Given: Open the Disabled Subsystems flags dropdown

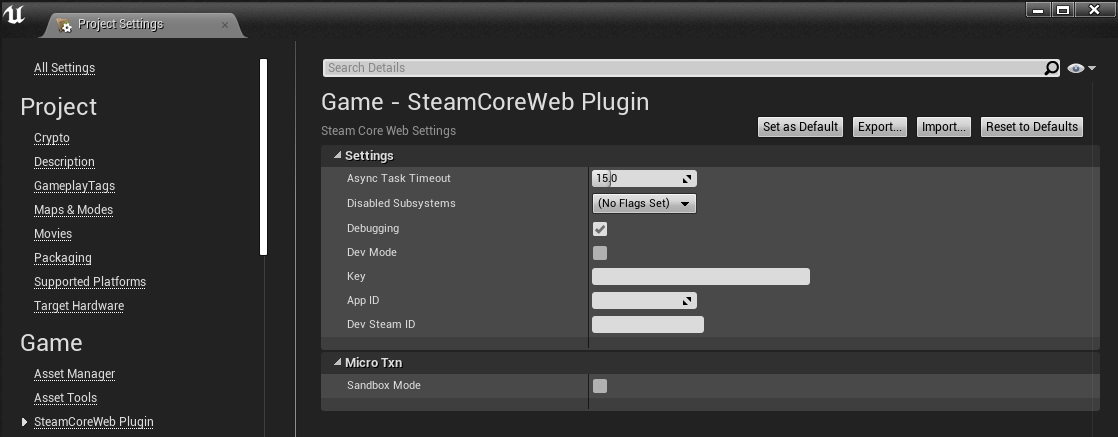Looking at the screenshot, I should [644, 203].
